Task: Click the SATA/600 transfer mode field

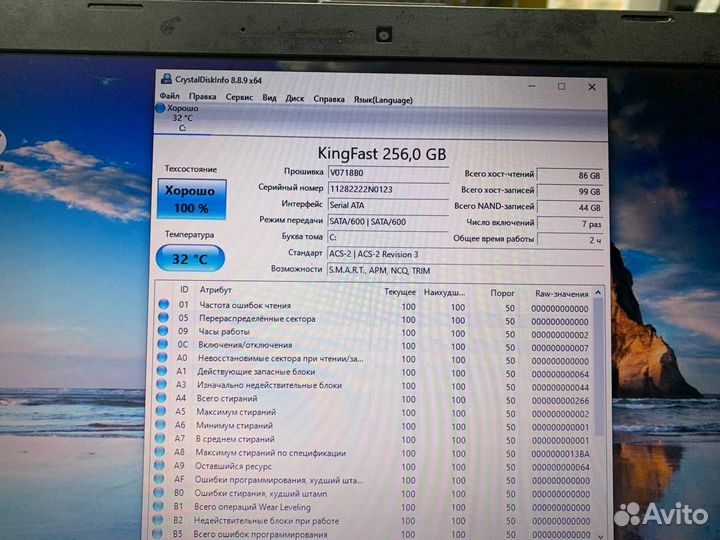Action: click(388, 222)
